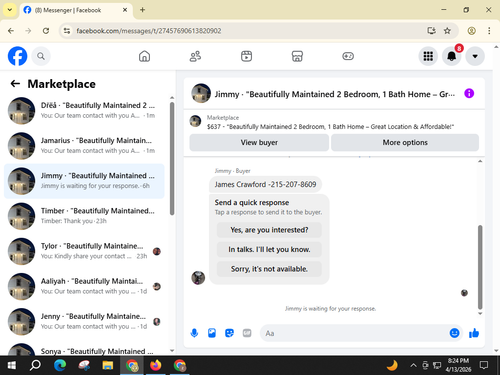Select the Jimmy conversation in list
Viewport: 500px width, 375px height.
point(84,181)
